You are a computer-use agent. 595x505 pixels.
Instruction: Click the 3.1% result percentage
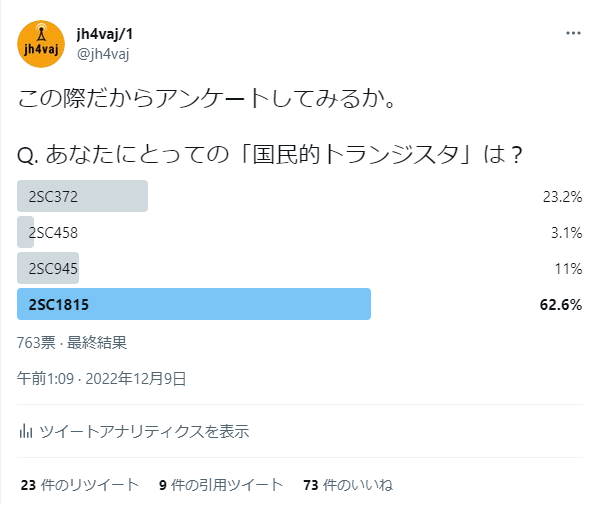click(566, 233)
